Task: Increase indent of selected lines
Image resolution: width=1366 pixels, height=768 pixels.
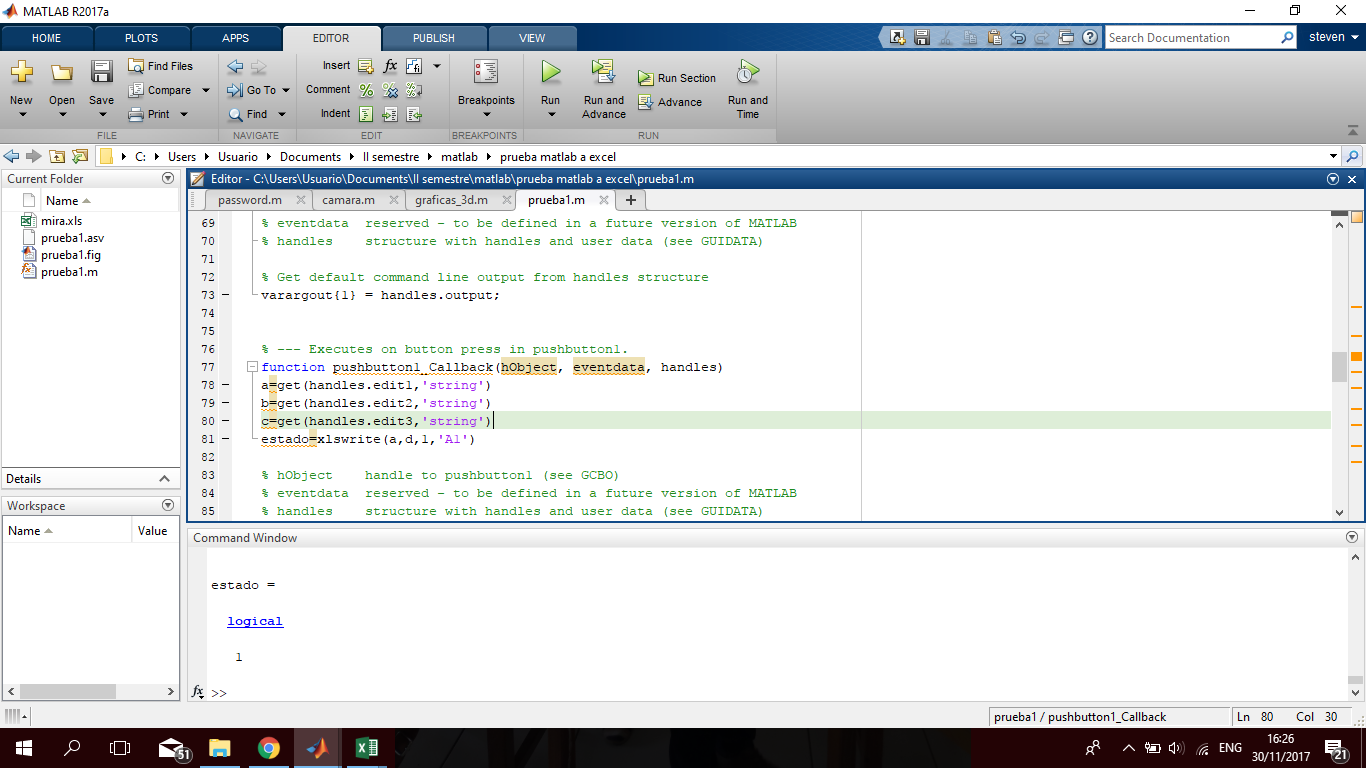Action: pos(390,114)
